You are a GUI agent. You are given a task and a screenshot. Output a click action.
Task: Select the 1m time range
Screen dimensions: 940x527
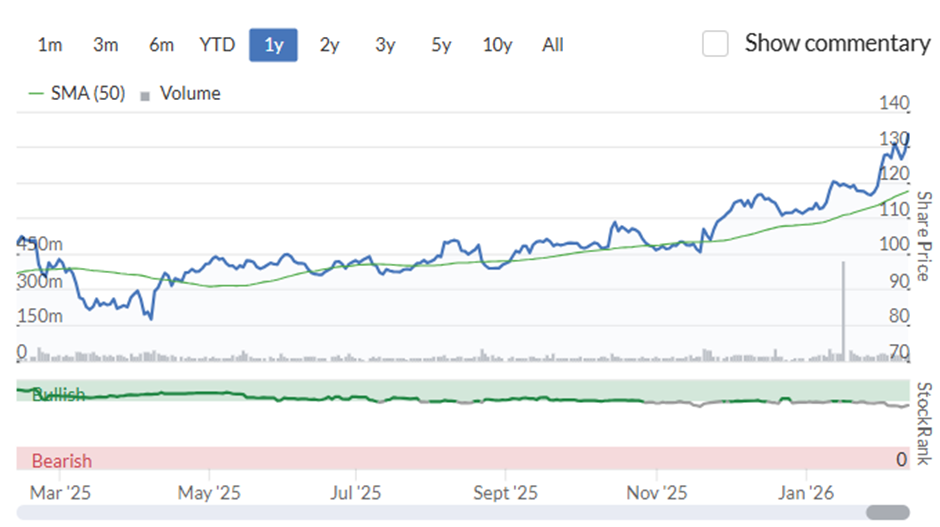(x=50, y=45)
